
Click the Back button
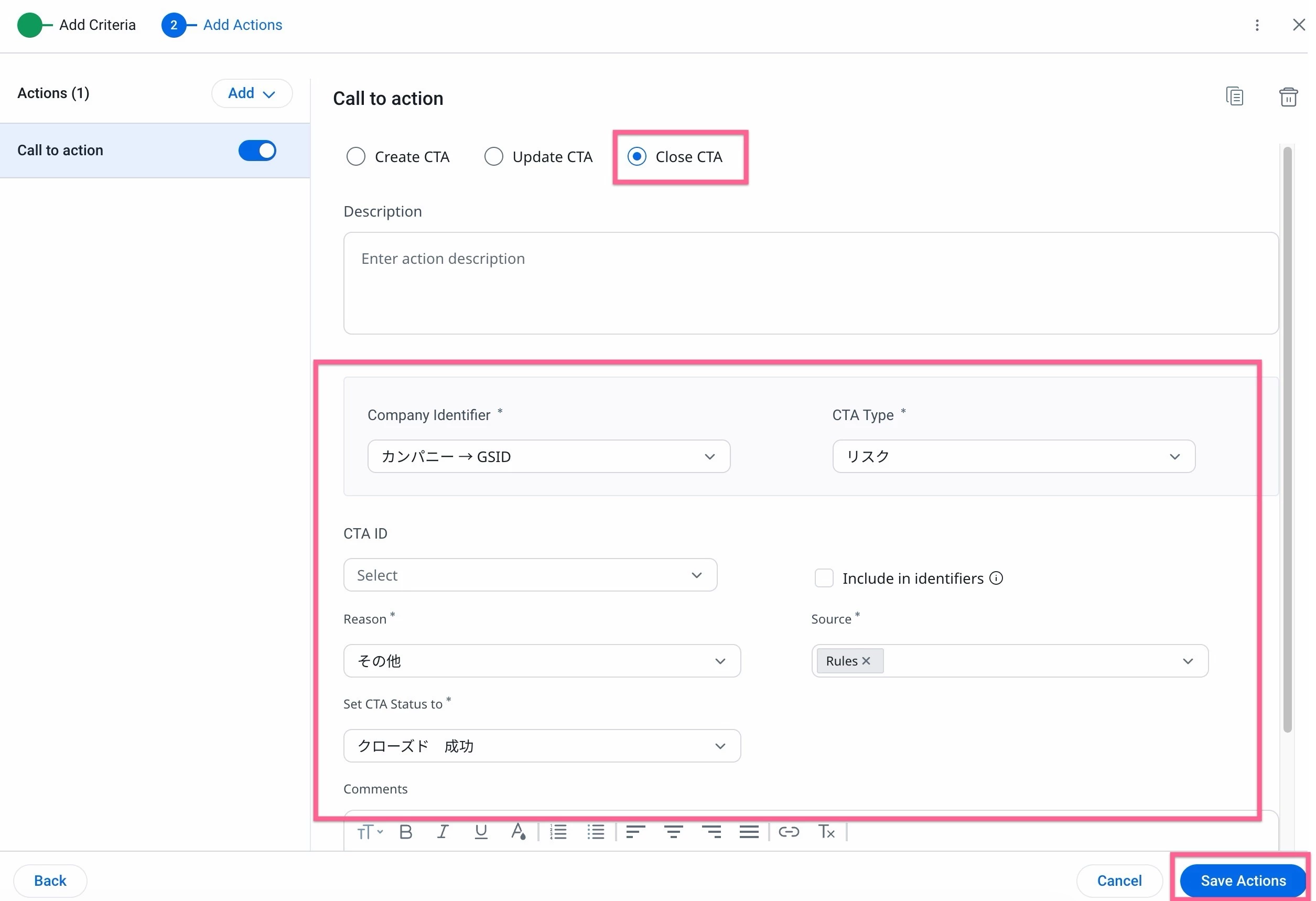[x=50, y=881]
